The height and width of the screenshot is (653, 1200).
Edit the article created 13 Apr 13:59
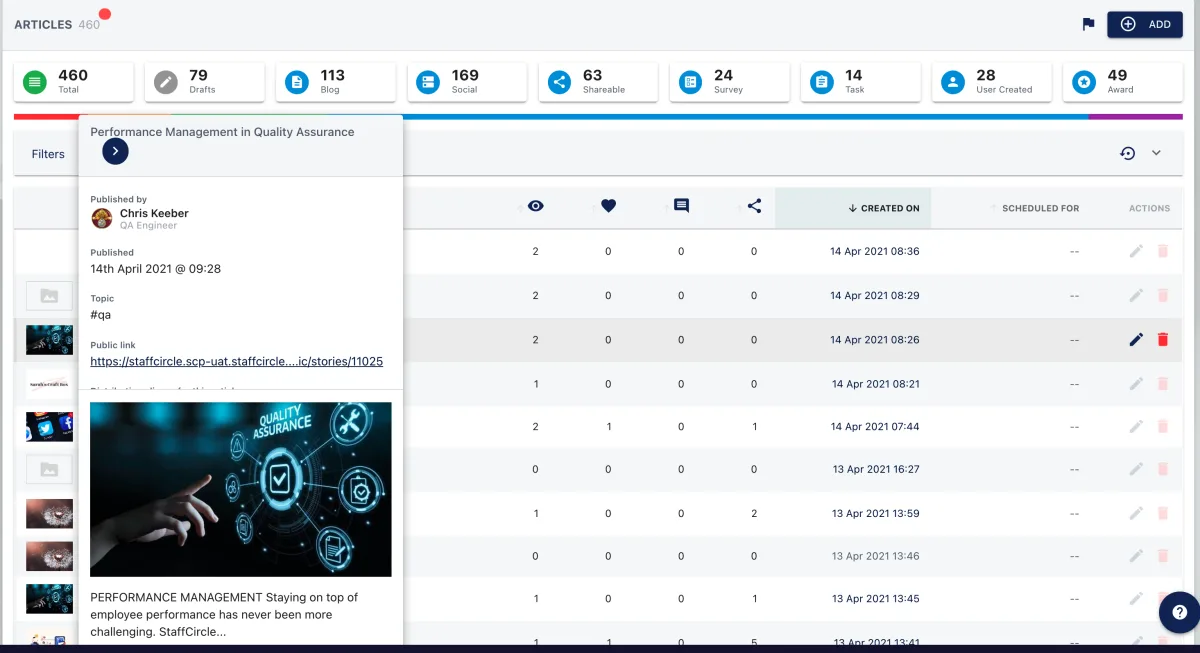[x=1136, y=513]
